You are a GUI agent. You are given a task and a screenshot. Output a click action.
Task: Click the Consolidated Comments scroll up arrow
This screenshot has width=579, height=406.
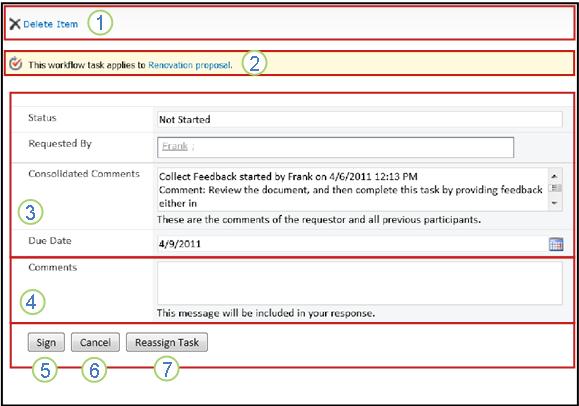coord(555,176)
